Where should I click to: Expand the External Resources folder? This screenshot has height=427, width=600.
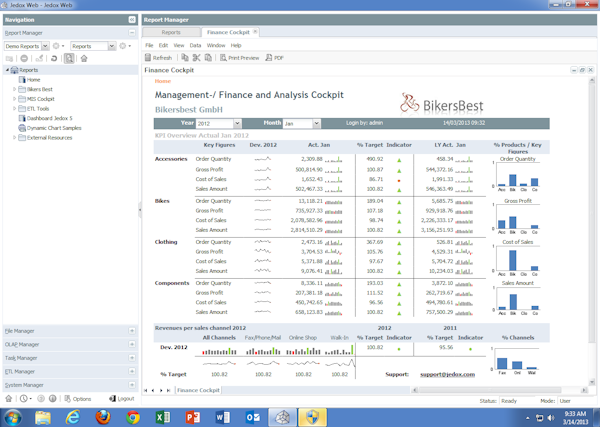pos(15,137)
